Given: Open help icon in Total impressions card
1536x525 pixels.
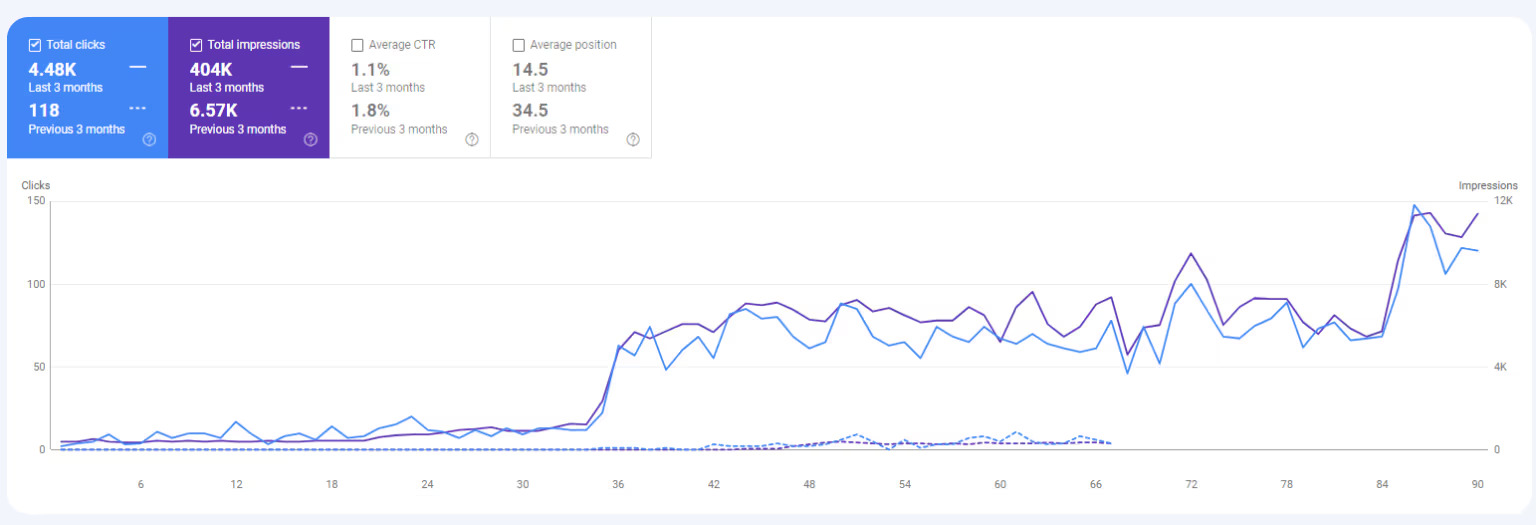Looking at the screenshot, I should 310,140.
